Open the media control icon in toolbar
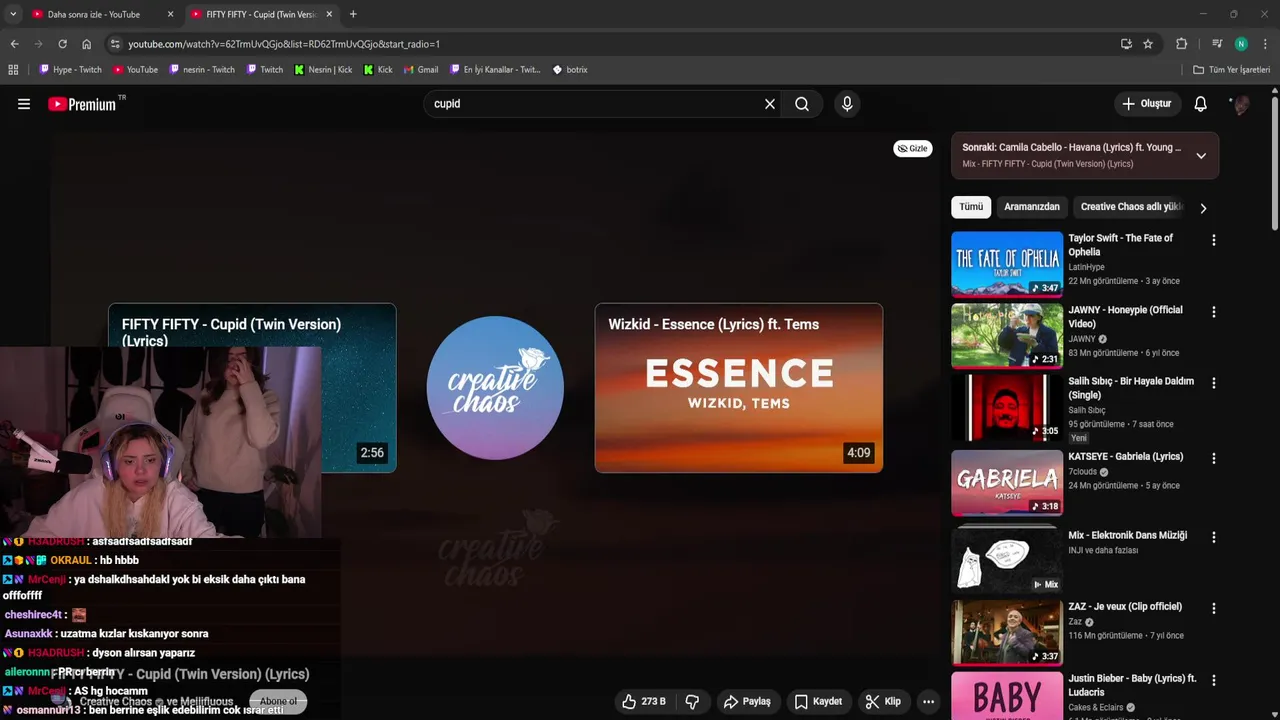Screen dimensions: 1280x720 [x=1217, y=44]
